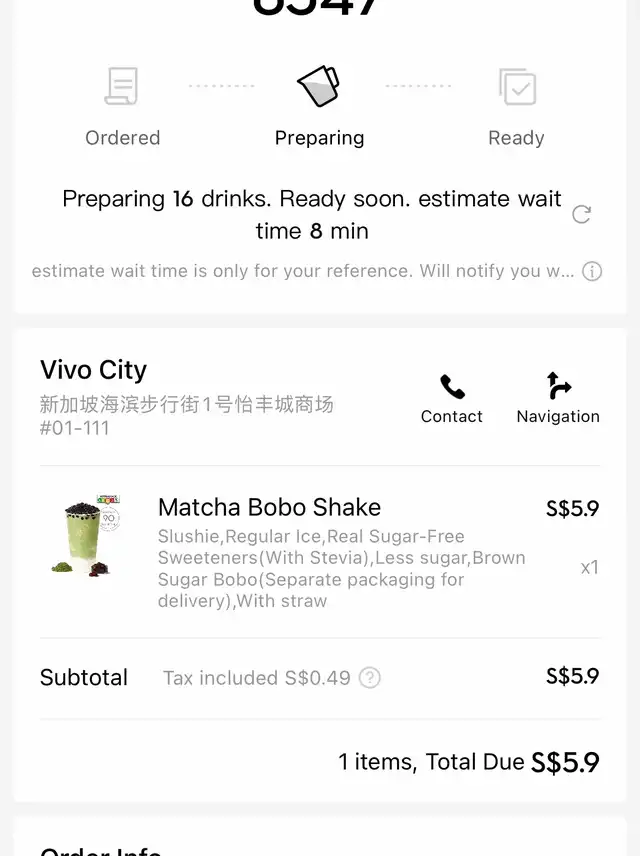Tap the Vivo City store name
The image size is (640, 856).
93,370
